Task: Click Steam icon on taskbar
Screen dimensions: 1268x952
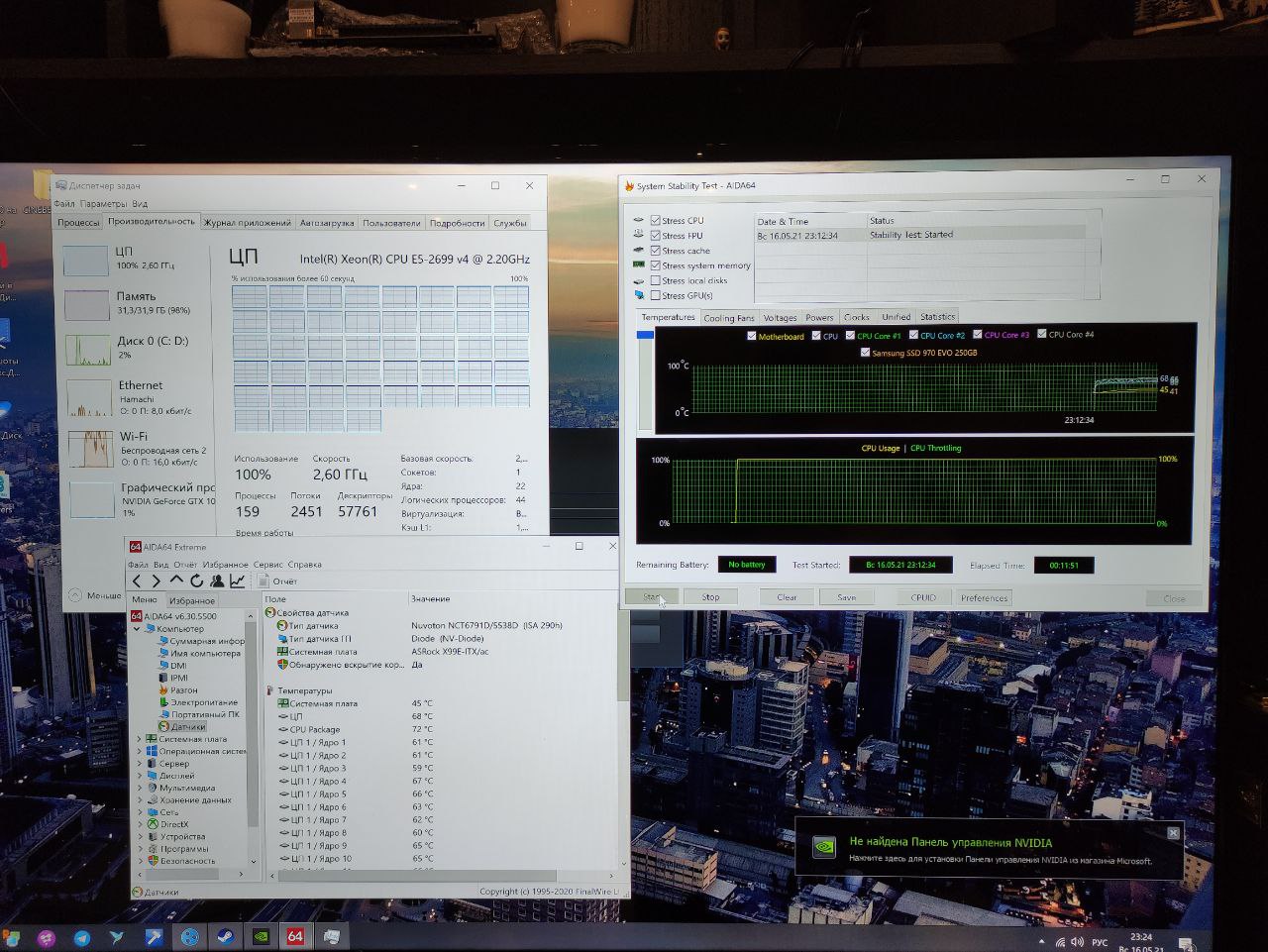Action: (x=225, y=936)
